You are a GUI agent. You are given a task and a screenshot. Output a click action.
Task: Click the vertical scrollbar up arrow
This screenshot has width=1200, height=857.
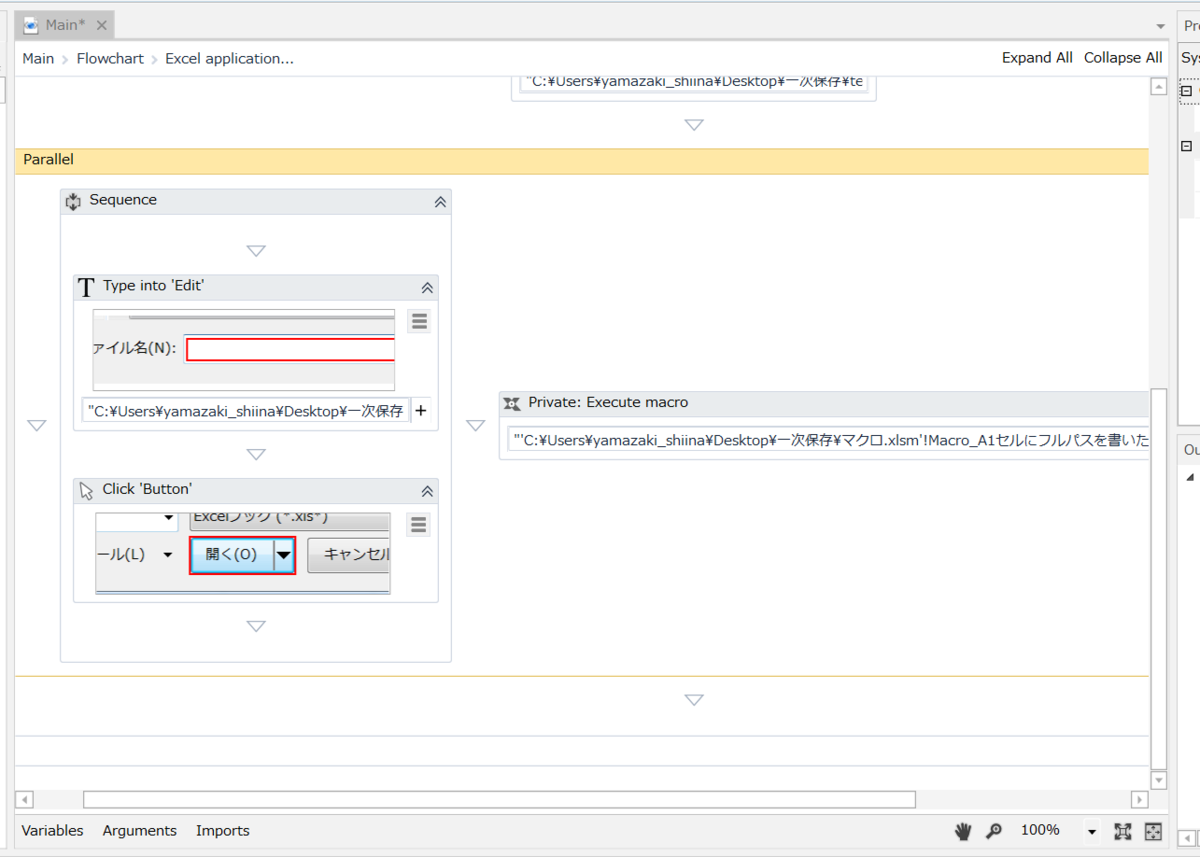1159,87
